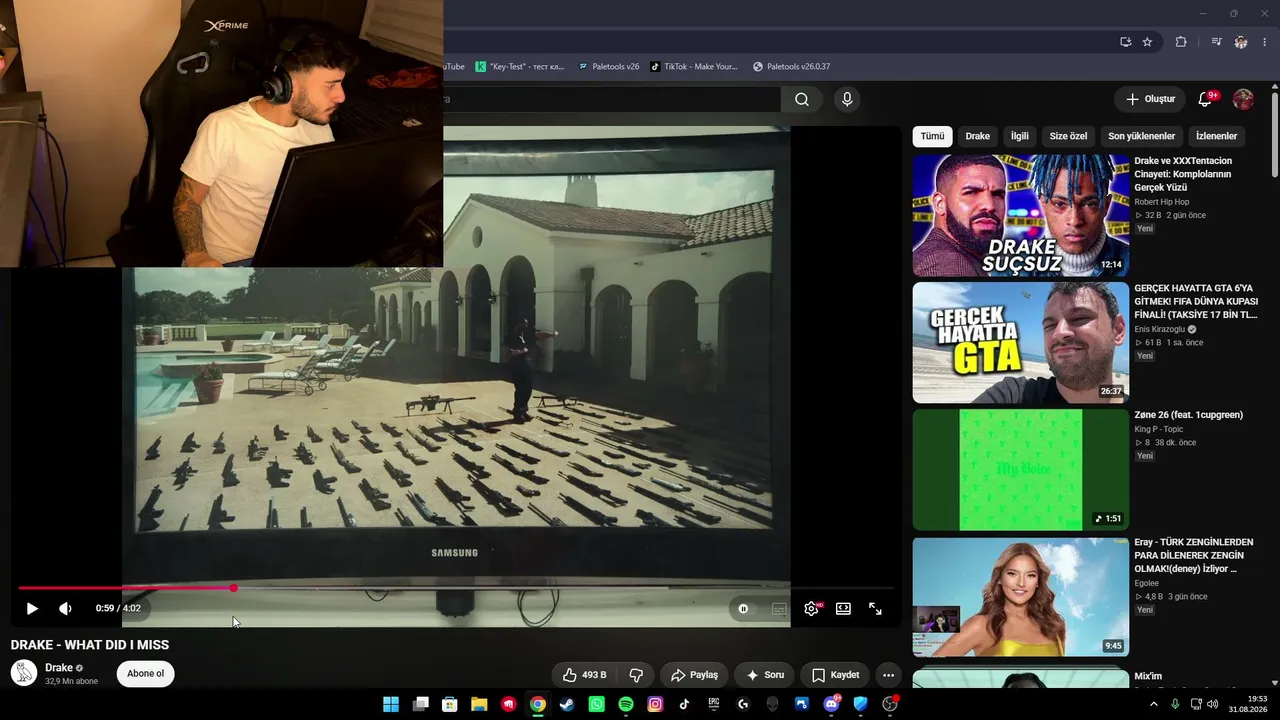Open the green Zøne 26 thumbnail

tap(1021, 470)
